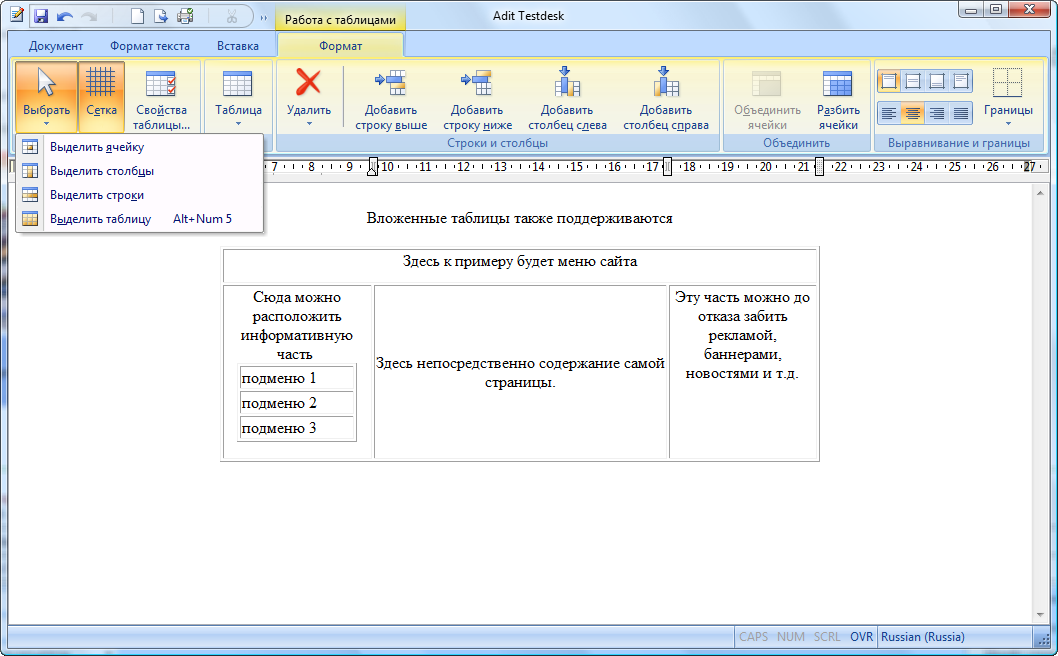The height and width of the screenshot is (656, 1058).
Task: Click Добавить столбец слева
Action: [567, 99]
